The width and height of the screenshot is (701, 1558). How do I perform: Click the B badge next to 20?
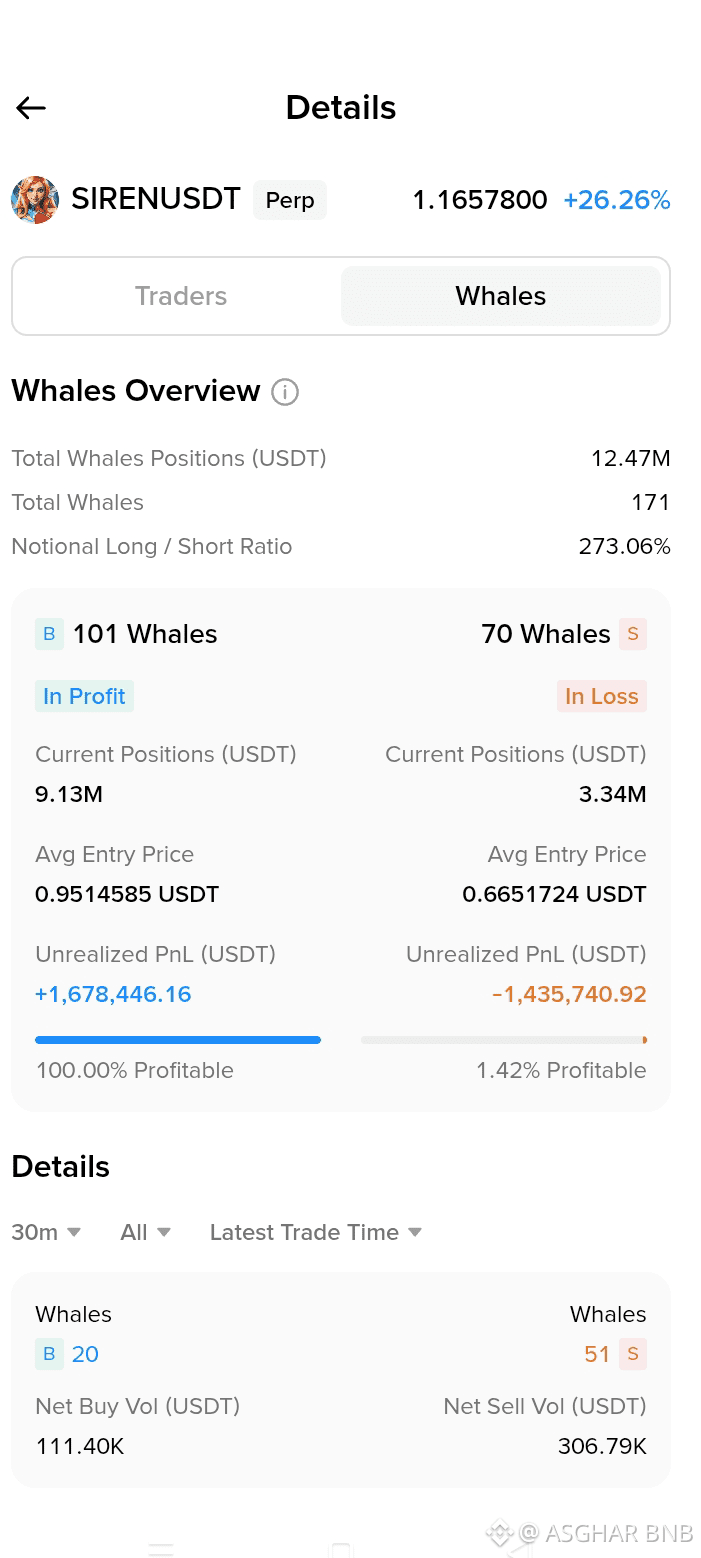click(49, 1354)
